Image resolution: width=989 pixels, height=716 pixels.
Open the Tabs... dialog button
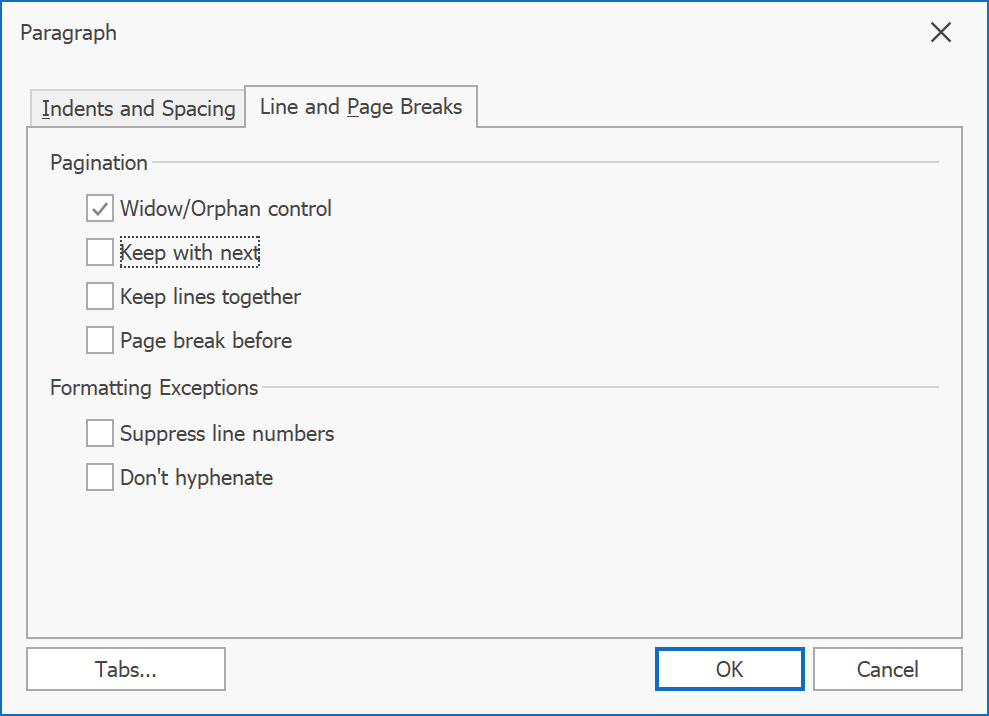coord(126,669)
